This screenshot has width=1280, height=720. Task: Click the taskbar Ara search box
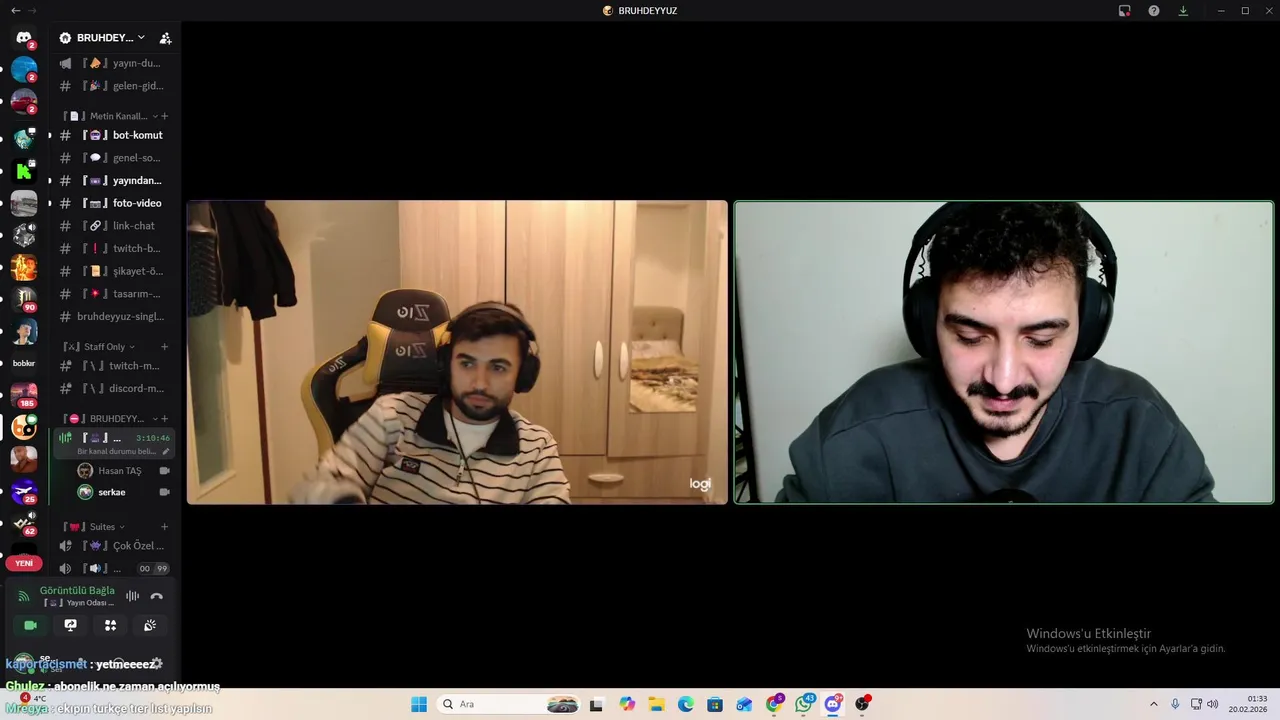pyautogui.click(x=510, y=704)
